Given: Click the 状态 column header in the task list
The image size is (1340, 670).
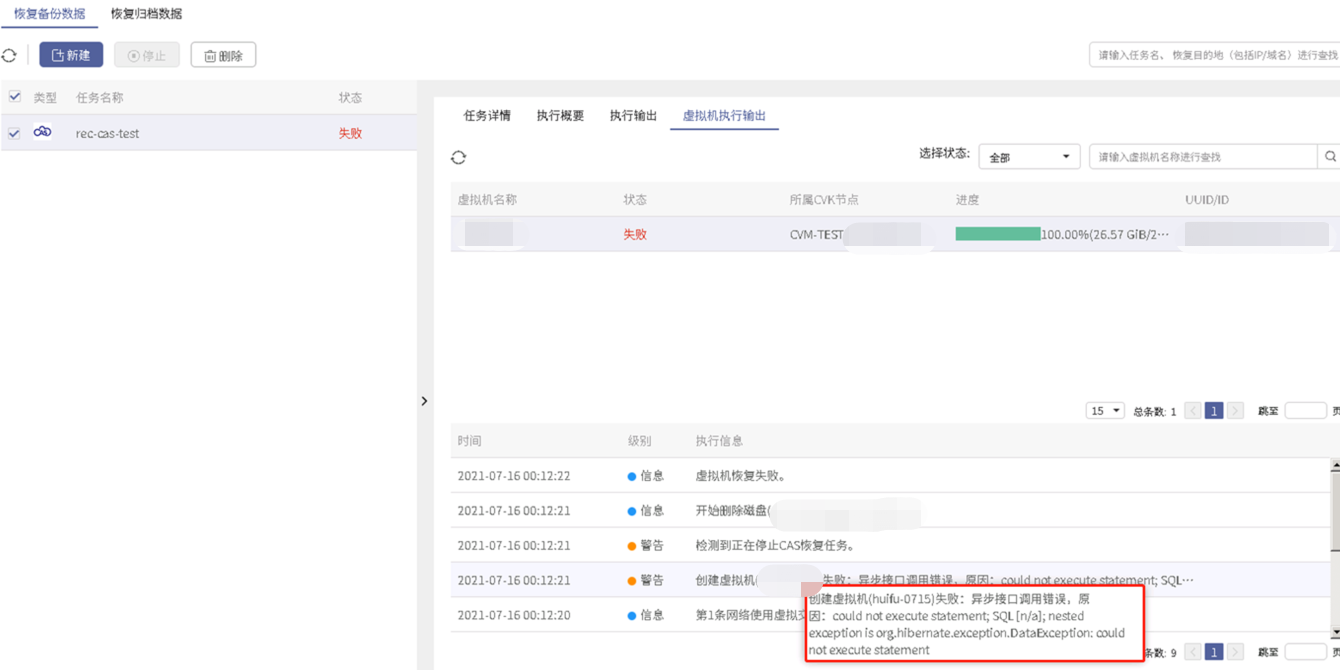Looking at the screenshot, I should 350,98.
